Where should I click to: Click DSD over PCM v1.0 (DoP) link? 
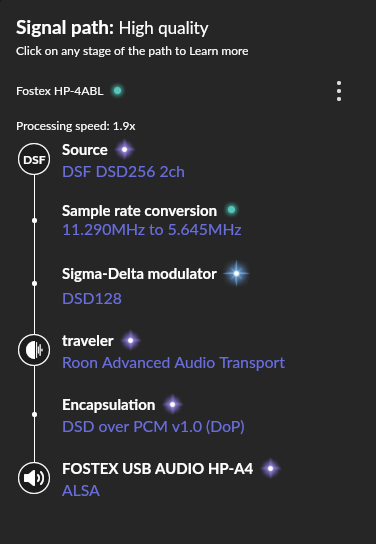pyautogui.click(x=153, y=427)
